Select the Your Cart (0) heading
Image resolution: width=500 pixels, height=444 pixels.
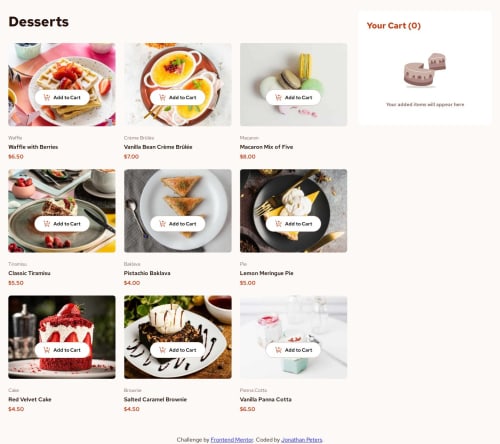(394, 26)
